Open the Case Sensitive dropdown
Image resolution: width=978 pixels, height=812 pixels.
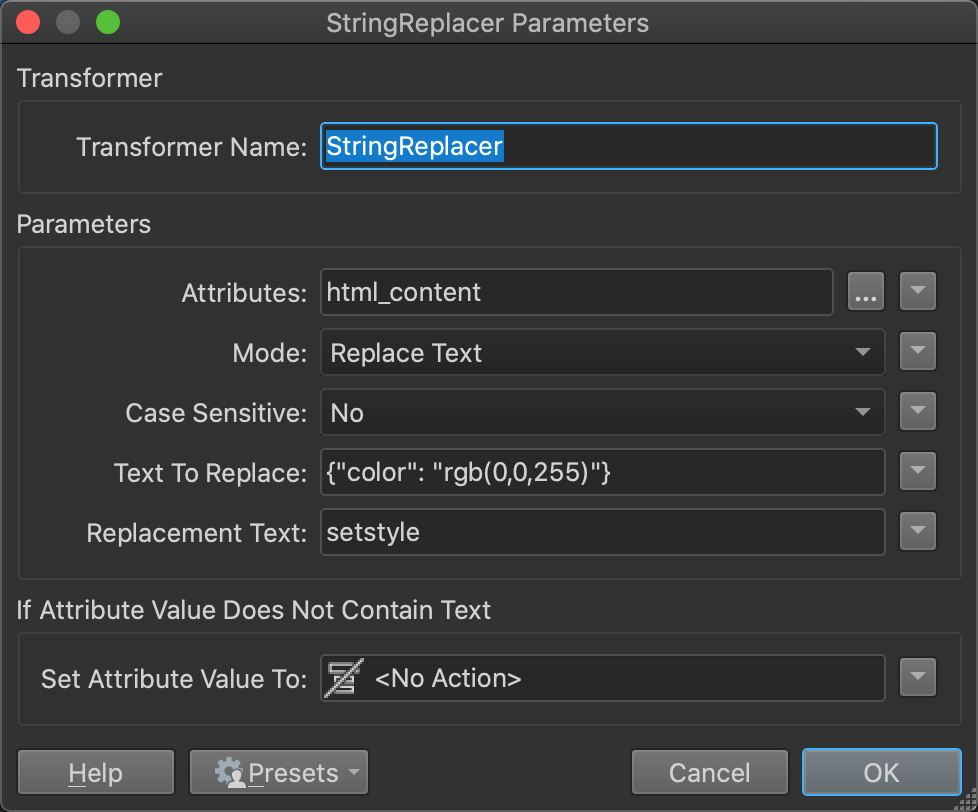(602, 412)
